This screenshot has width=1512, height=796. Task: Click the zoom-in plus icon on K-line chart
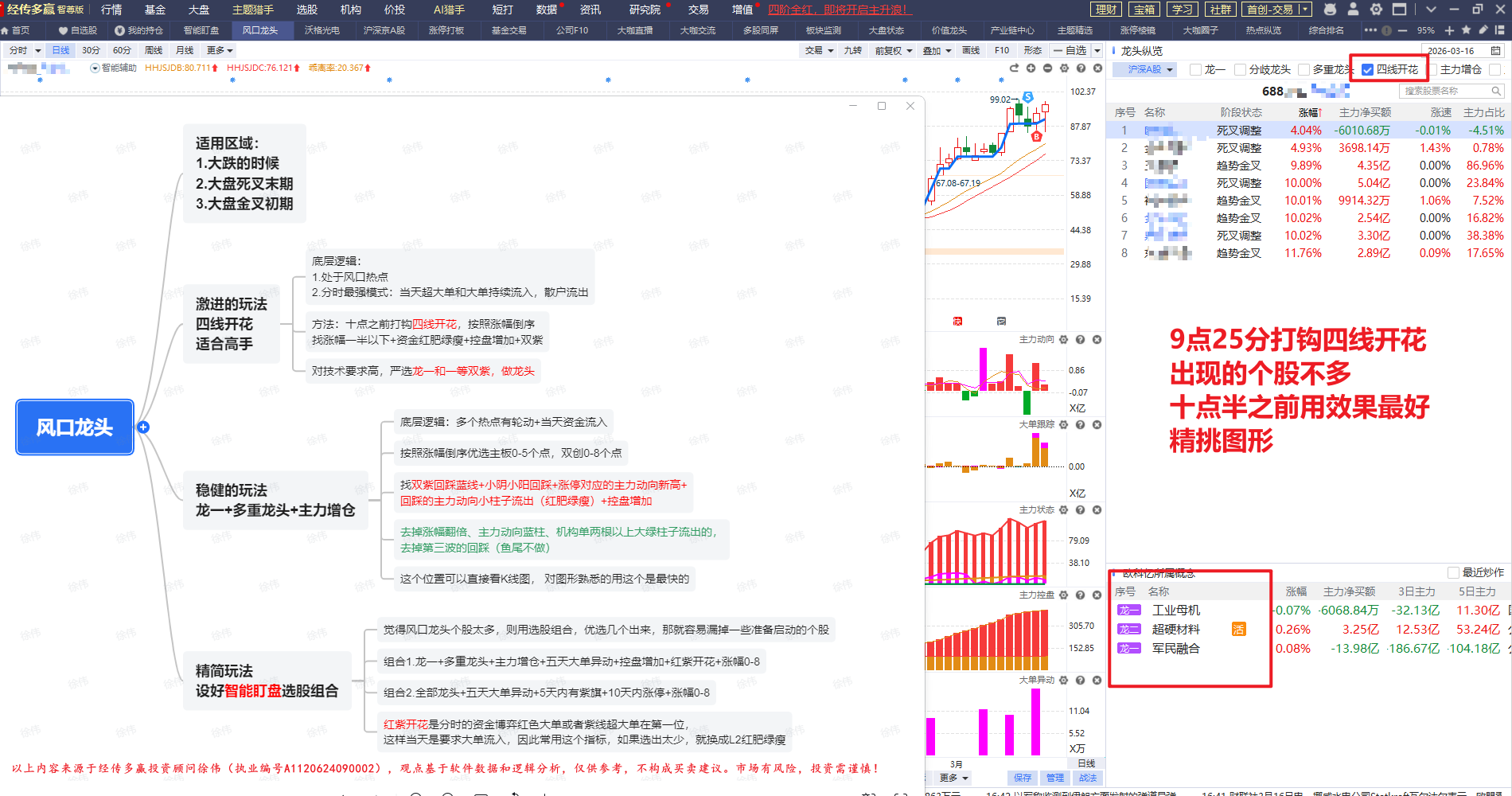click(x=1031, y=68)
